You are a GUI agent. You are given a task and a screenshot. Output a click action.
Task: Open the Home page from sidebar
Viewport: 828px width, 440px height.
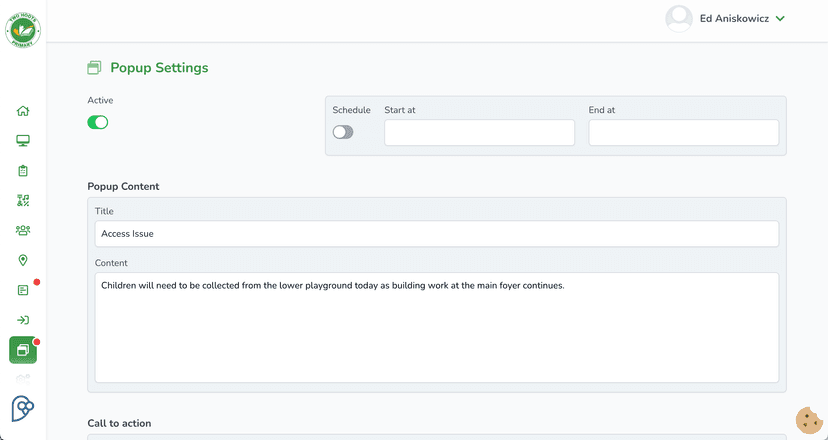click(23, 111)
